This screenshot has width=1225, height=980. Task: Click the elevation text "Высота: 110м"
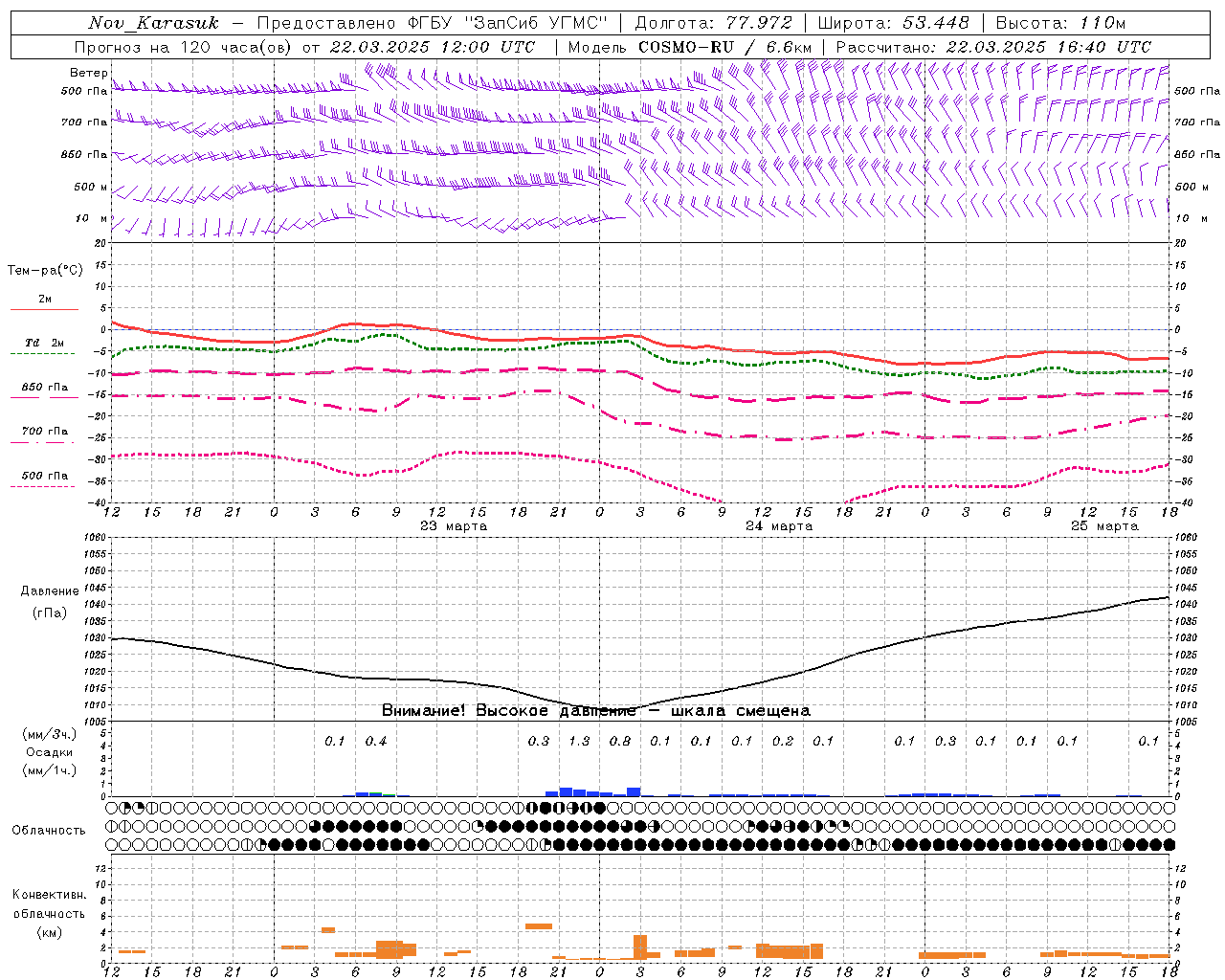pos(1060,23)
